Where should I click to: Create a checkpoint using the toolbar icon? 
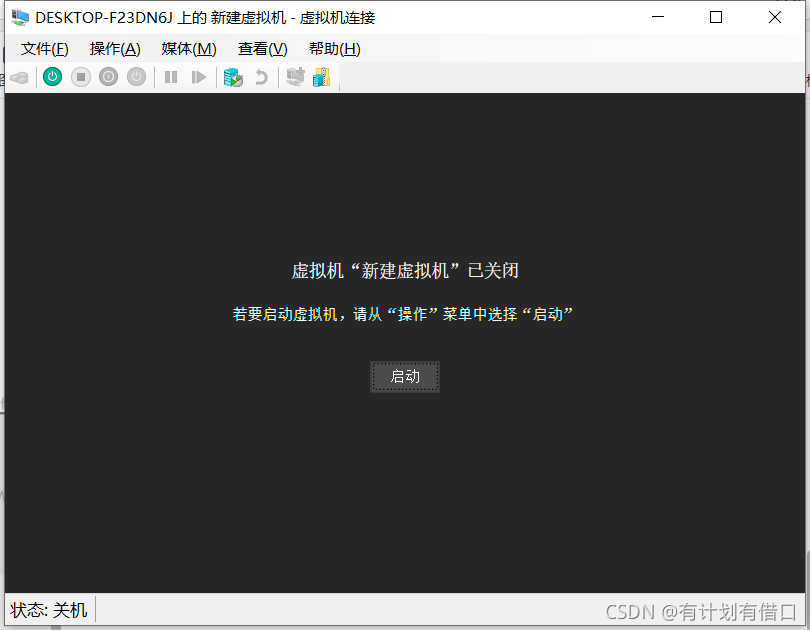233,77
